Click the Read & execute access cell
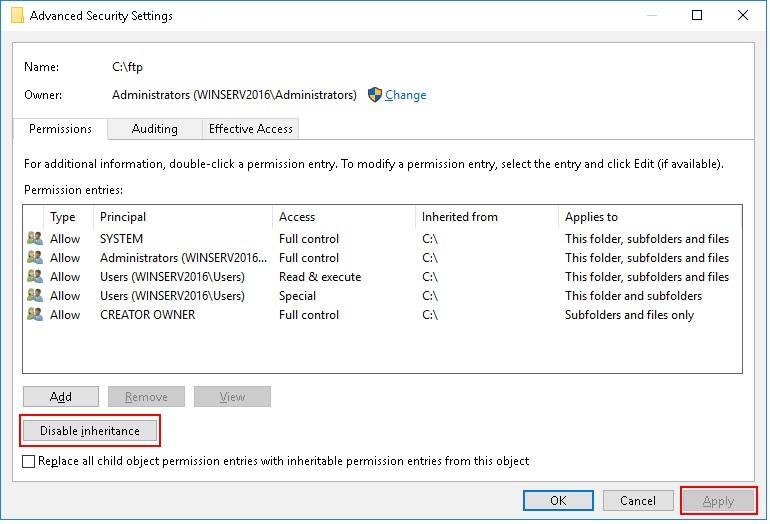Screen dimensions: 770x524 point(320,277)
